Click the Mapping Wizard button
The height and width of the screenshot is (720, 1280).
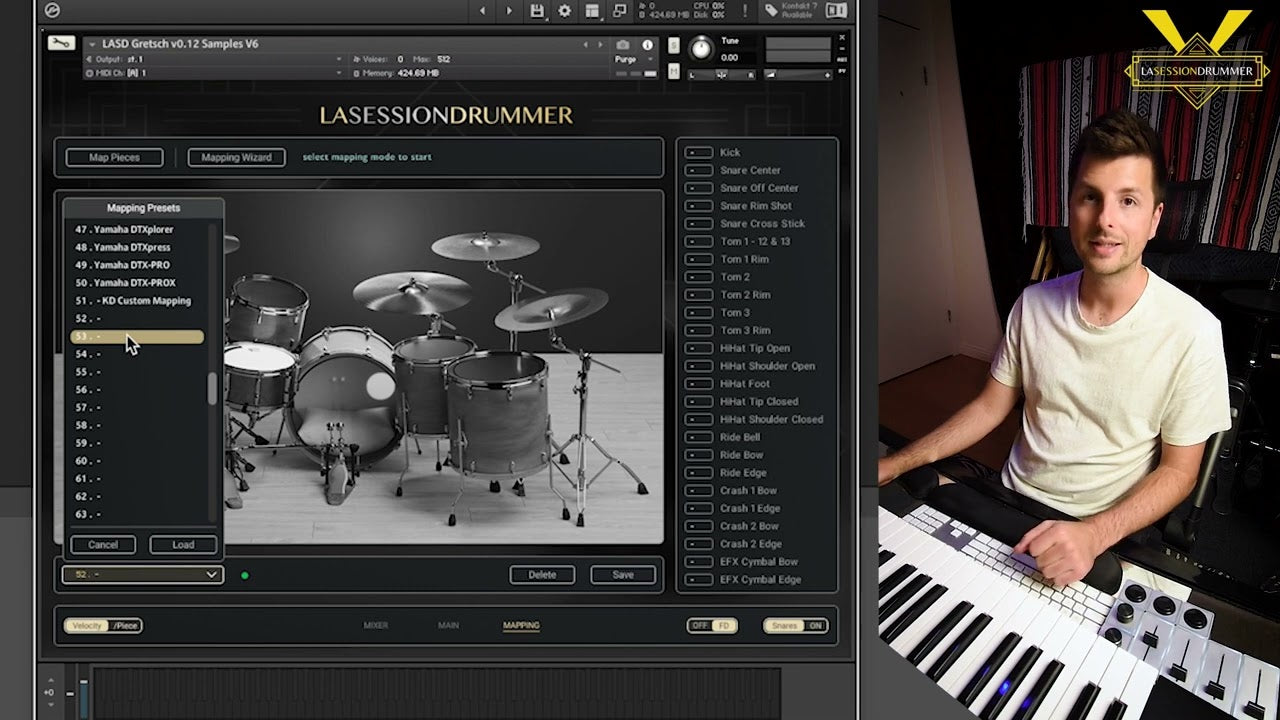236,157
